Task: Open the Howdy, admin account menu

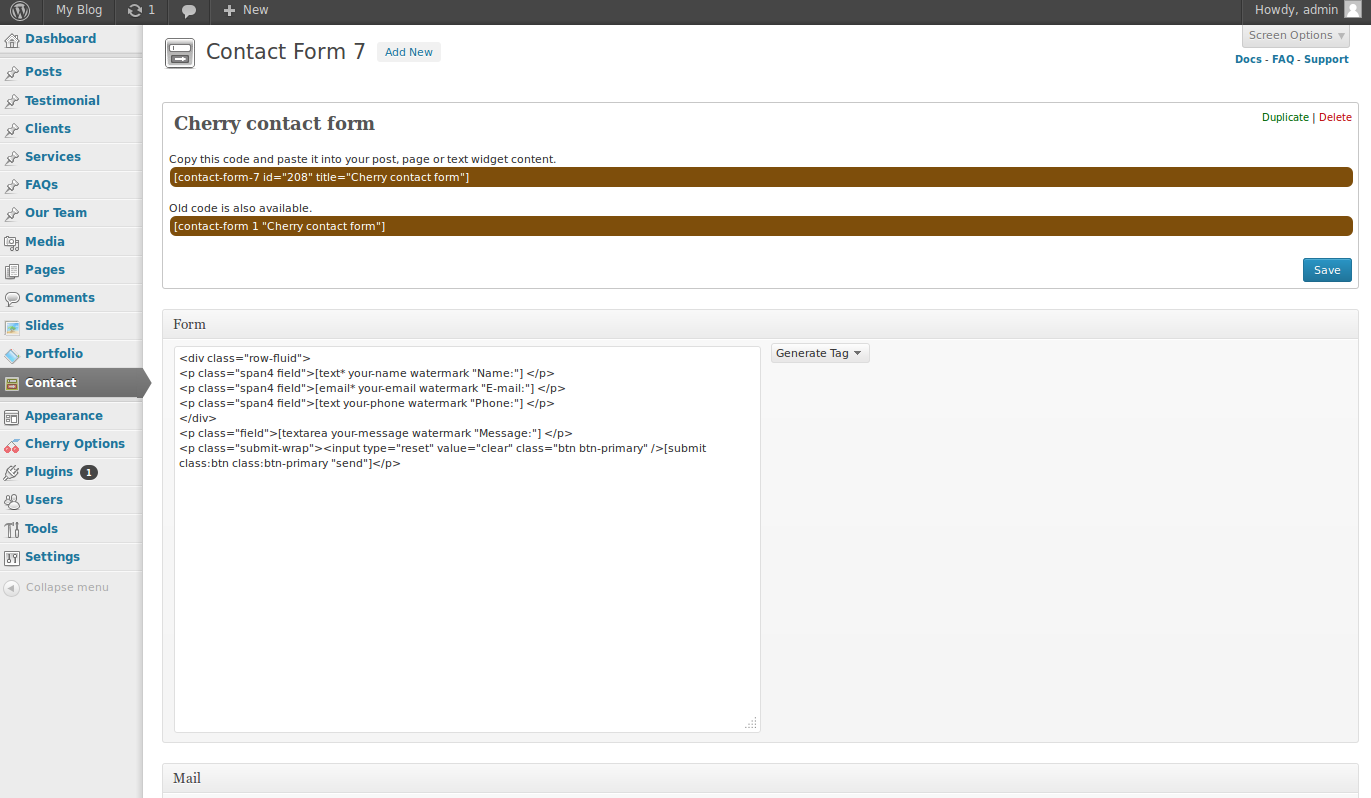Action: 1307,10
